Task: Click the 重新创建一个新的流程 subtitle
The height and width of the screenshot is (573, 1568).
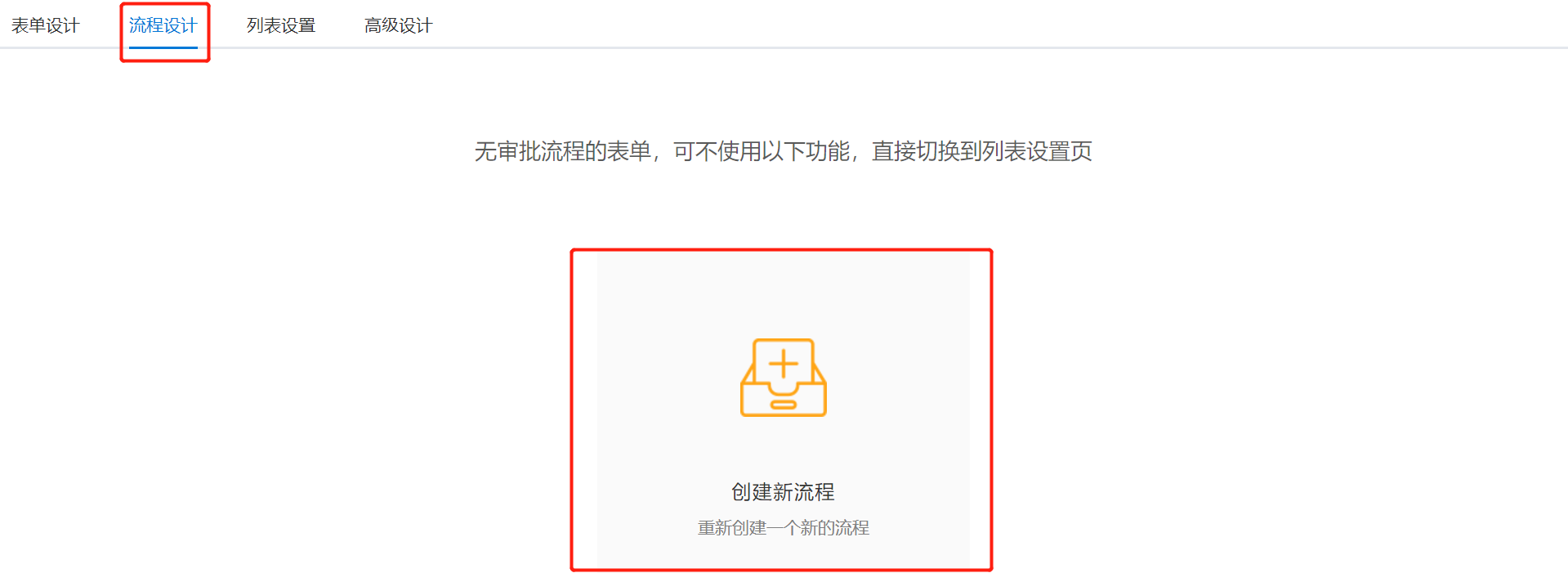Action: tap(783, 528)
